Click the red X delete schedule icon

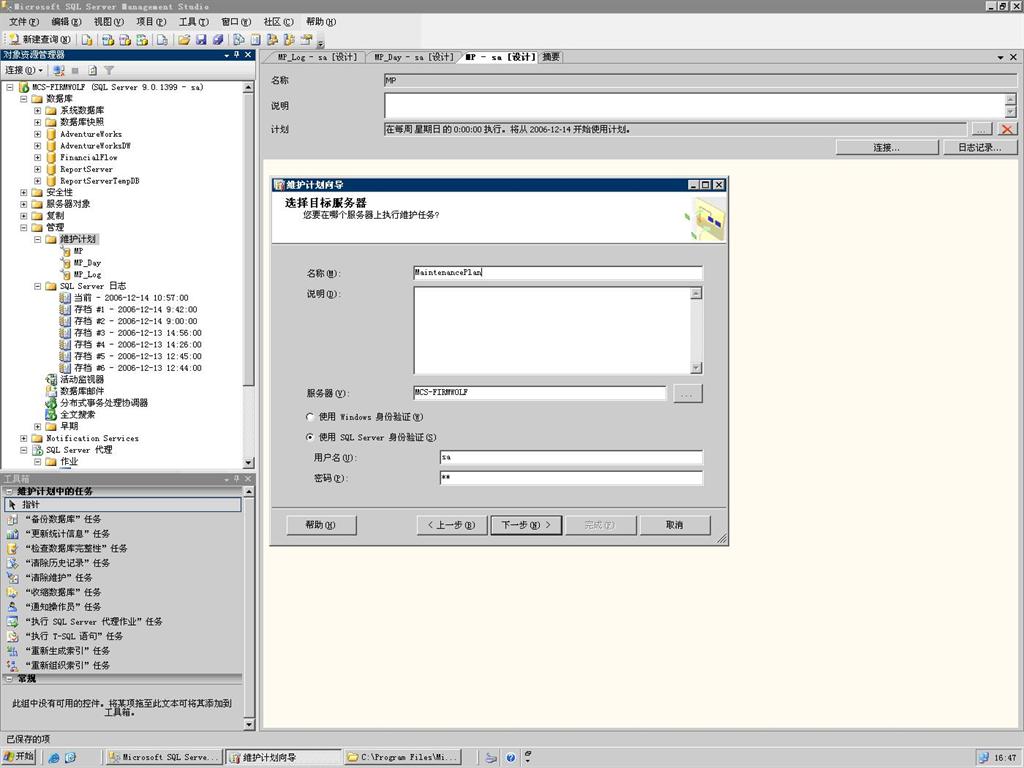(1006, 129)
